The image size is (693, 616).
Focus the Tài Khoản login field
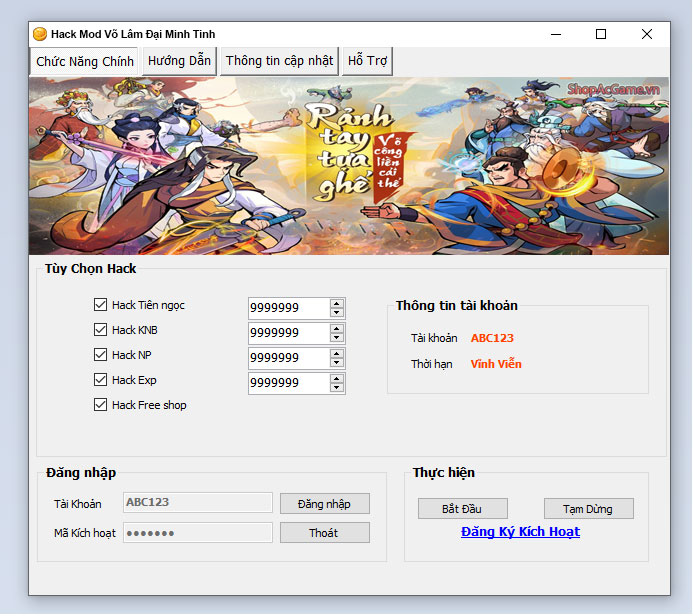tap(198, 502)
